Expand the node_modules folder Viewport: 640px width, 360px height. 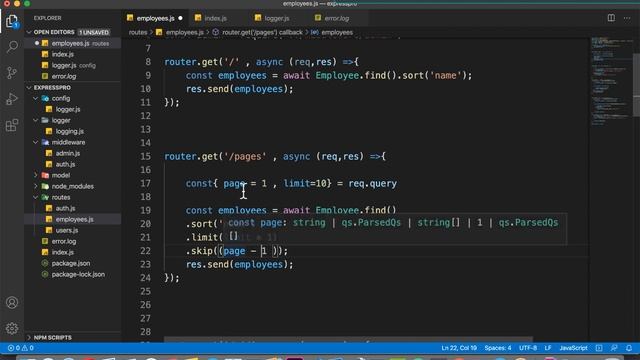36,186
